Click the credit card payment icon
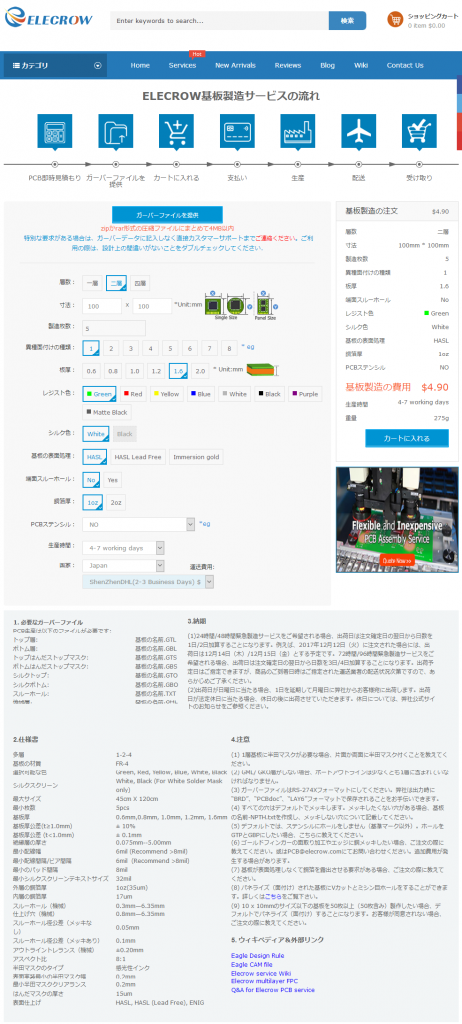 point(237,131)
